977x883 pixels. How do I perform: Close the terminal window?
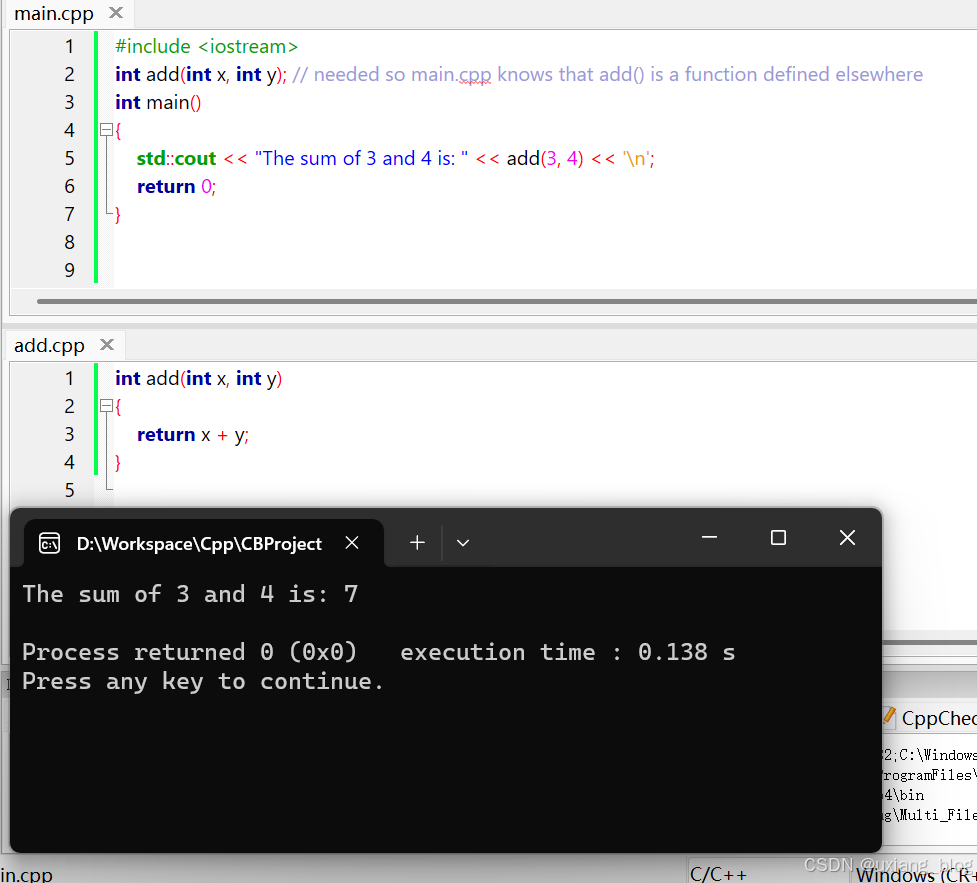click(847, 537)
